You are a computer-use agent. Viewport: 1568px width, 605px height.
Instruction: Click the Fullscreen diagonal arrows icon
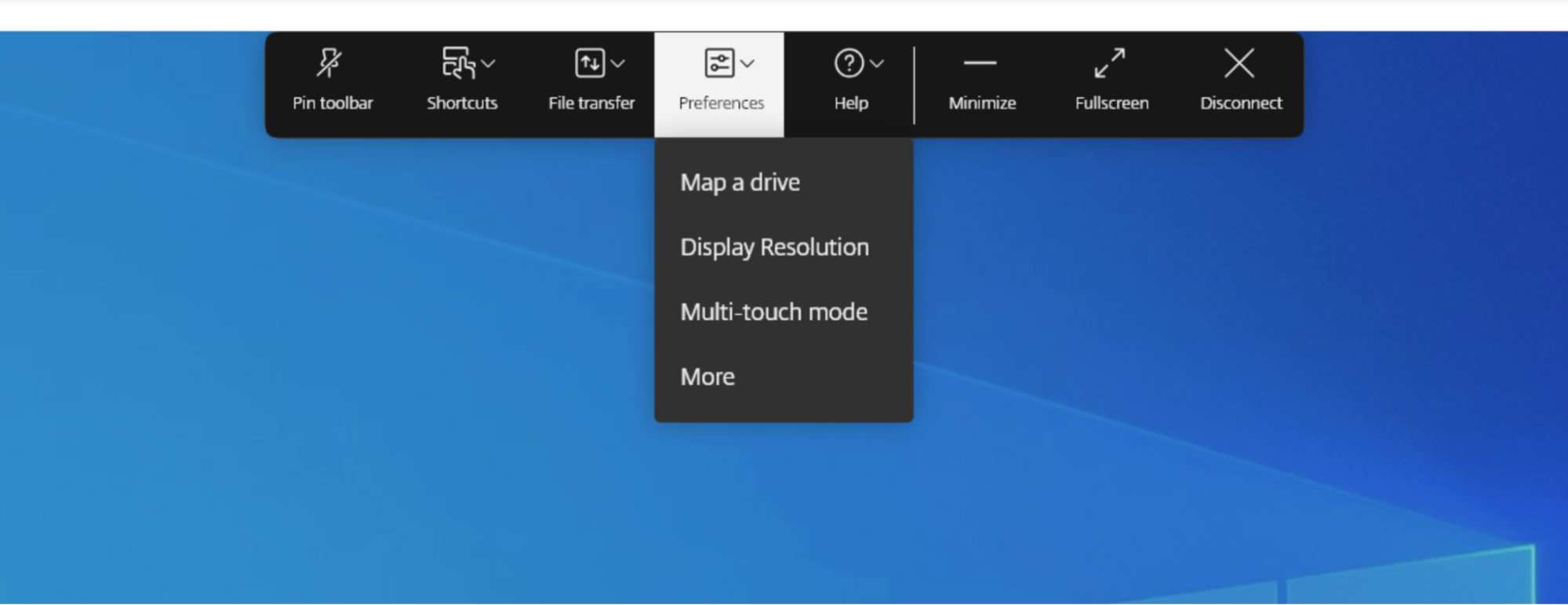click(1110, 64)
